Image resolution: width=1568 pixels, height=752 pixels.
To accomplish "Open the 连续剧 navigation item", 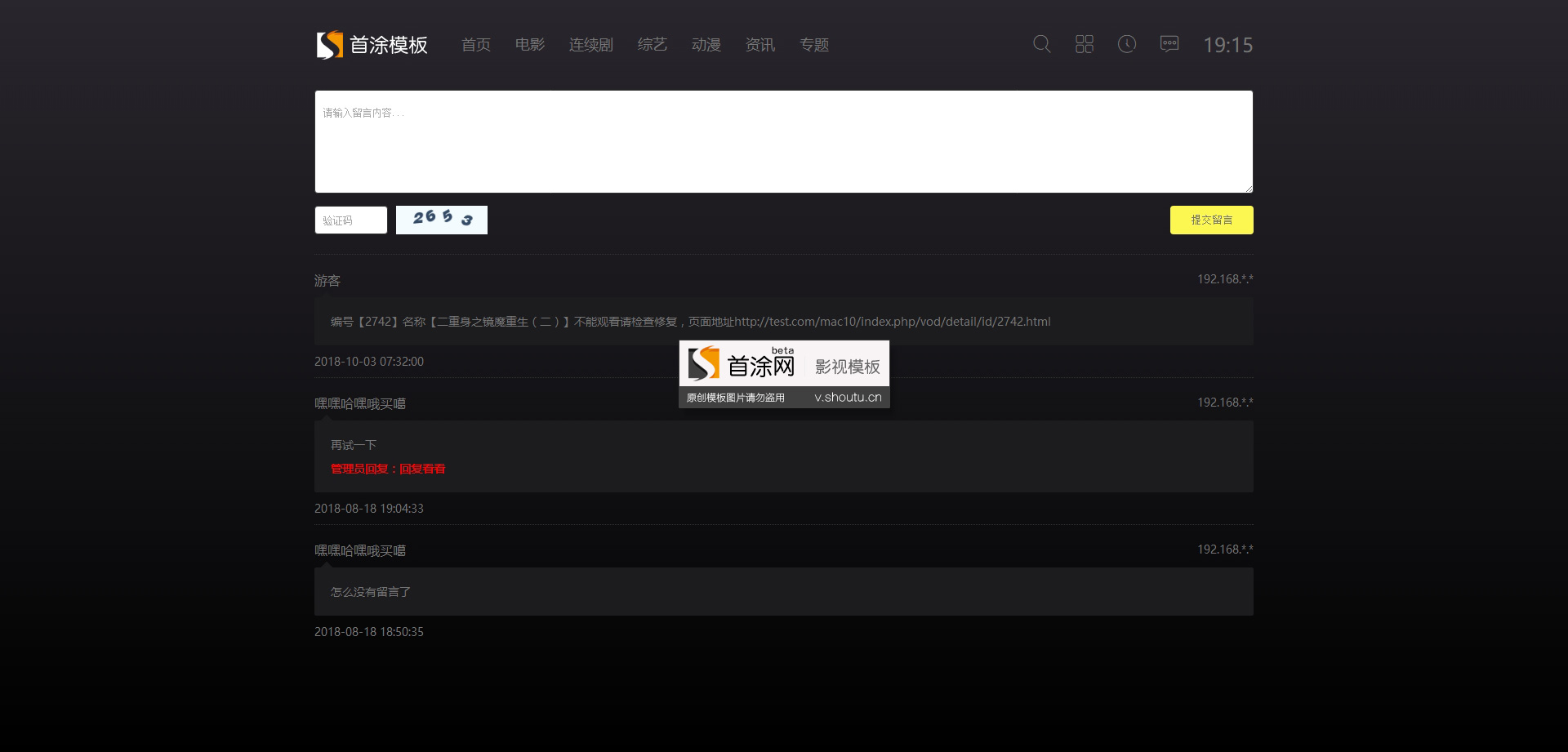I will pyautogui.click(x=591, y=45).
